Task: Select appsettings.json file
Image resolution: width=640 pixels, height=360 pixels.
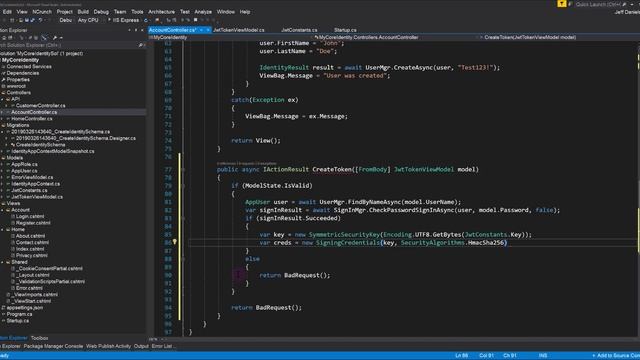Action: [x=25, y=308]
